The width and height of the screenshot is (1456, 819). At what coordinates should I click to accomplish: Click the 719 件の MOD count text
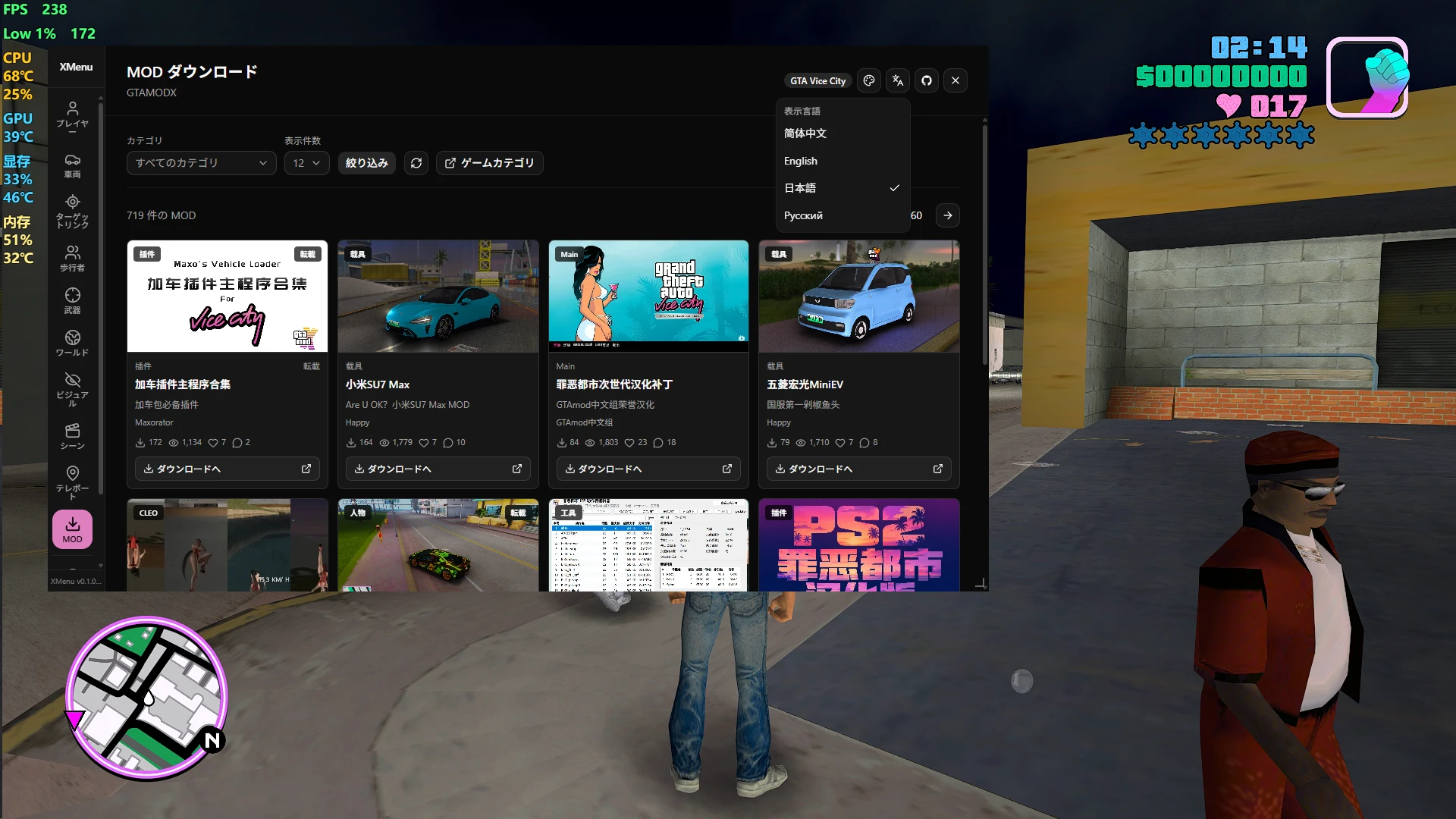161,215
